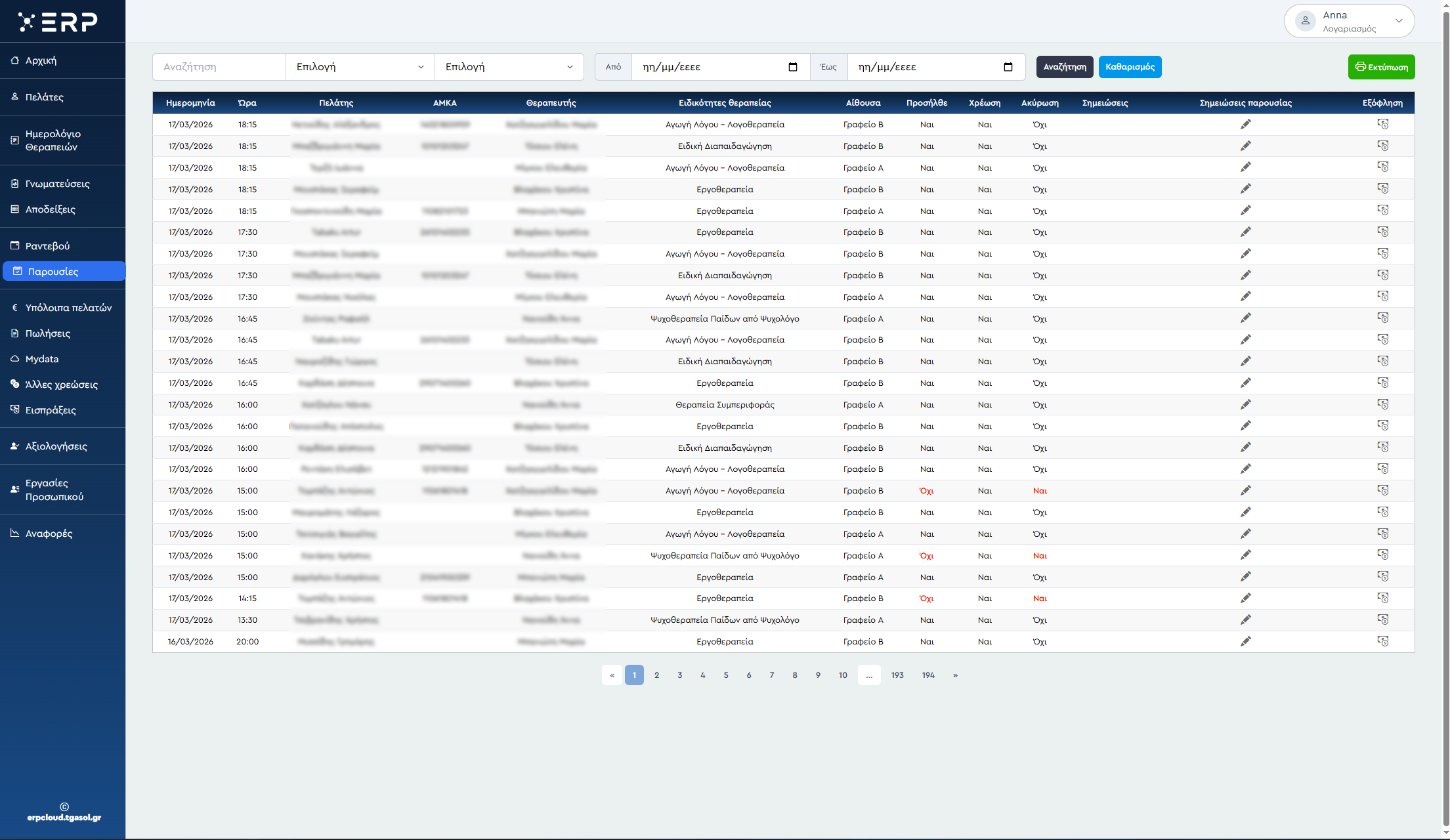Click the Θεραπευτής column header
Image resolution: width=1450 pixels, height=840 pixels.
(551, 103)
